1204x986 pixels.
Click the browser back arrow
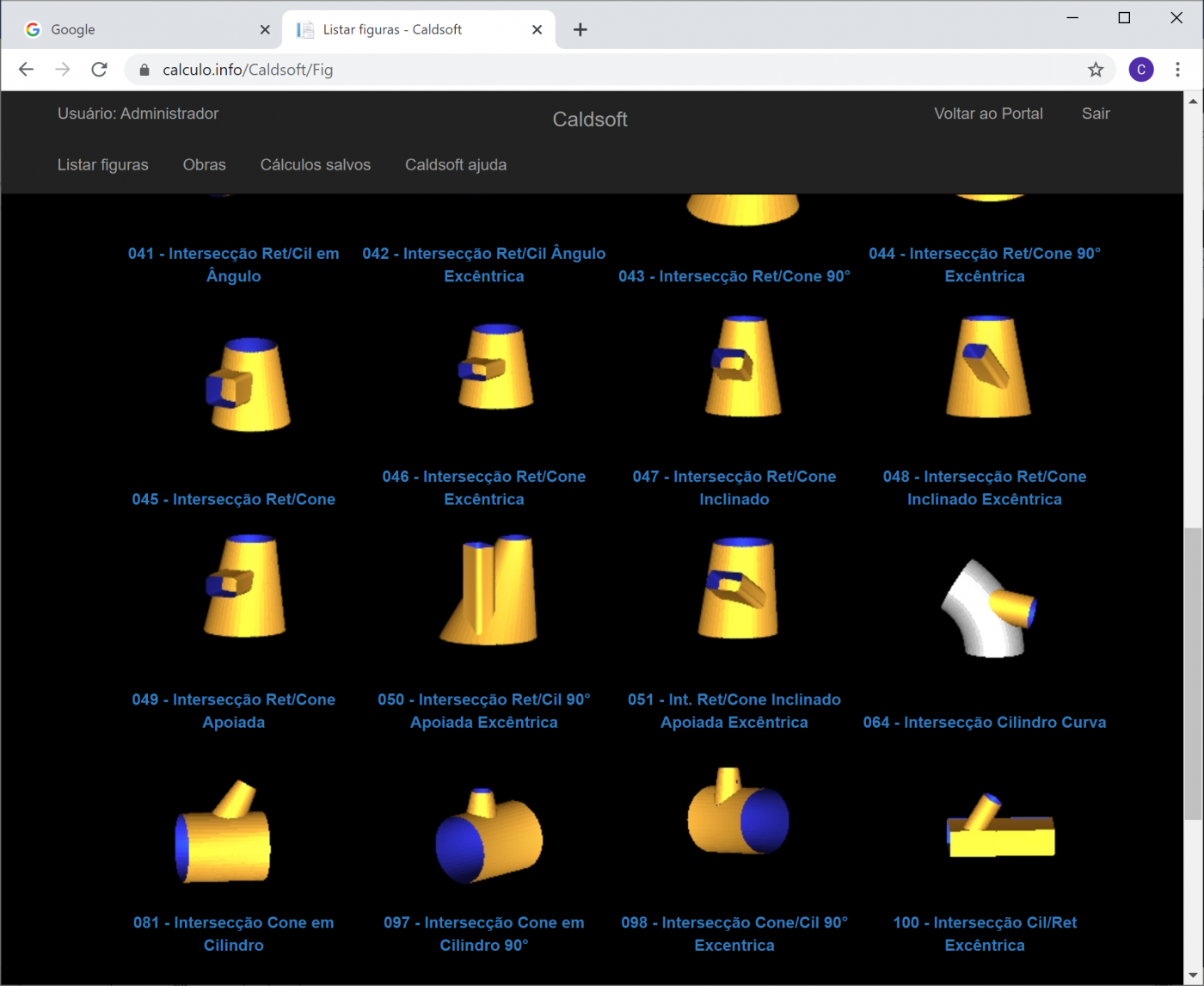(x=27, y=70)
